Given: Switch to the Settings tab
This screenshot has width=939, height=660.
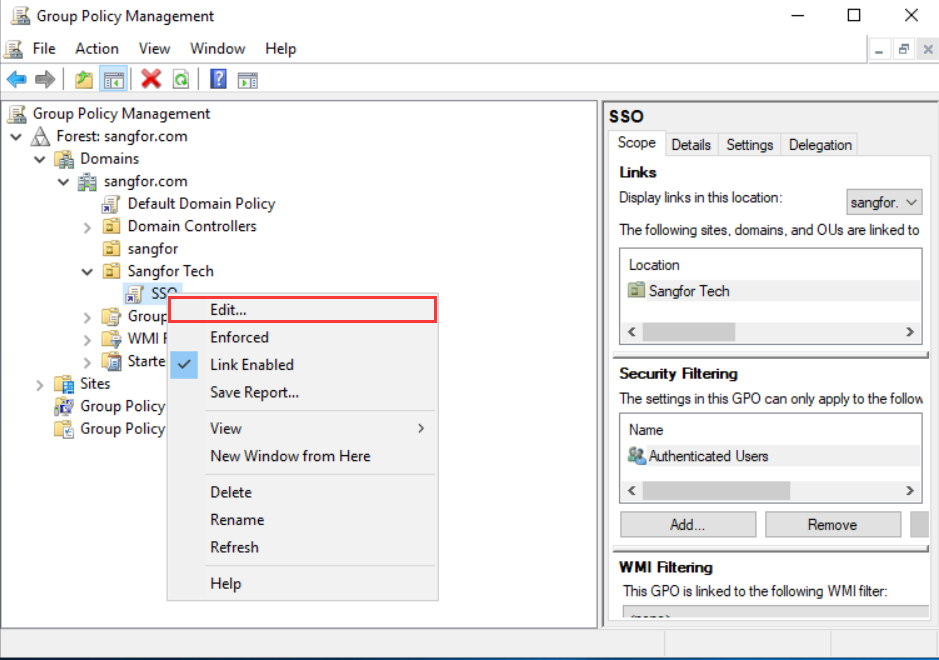Looking at the screenshot, I should tap(749, 145).
